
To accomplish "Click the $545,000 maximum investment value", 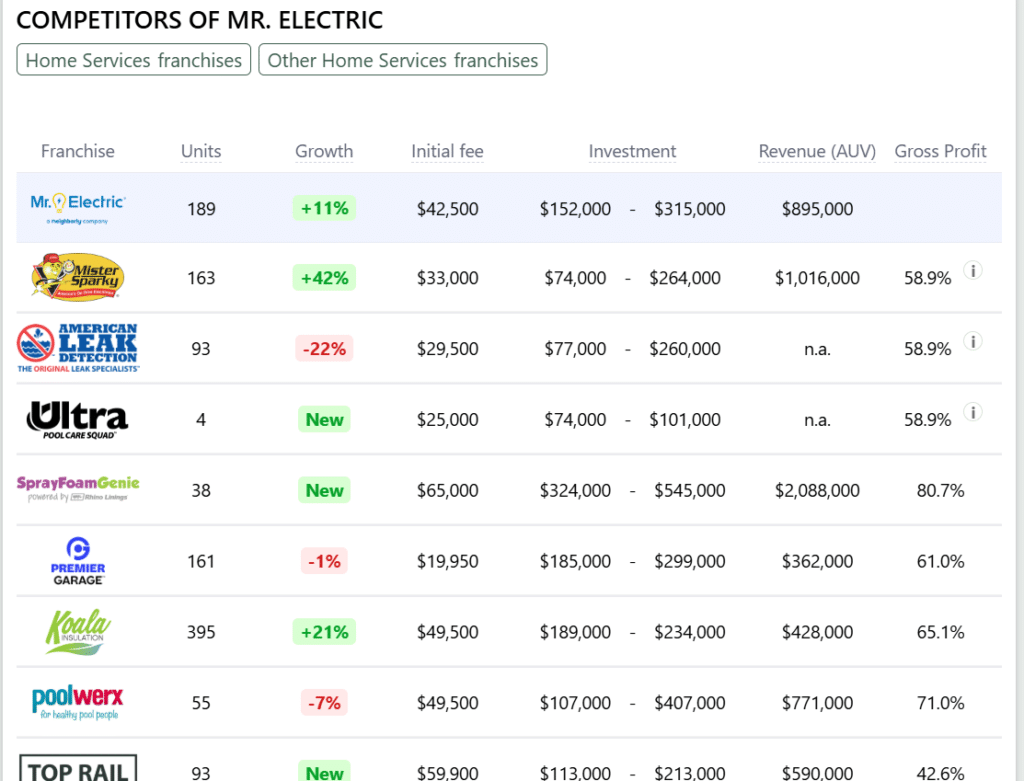I will coord(690,490).
